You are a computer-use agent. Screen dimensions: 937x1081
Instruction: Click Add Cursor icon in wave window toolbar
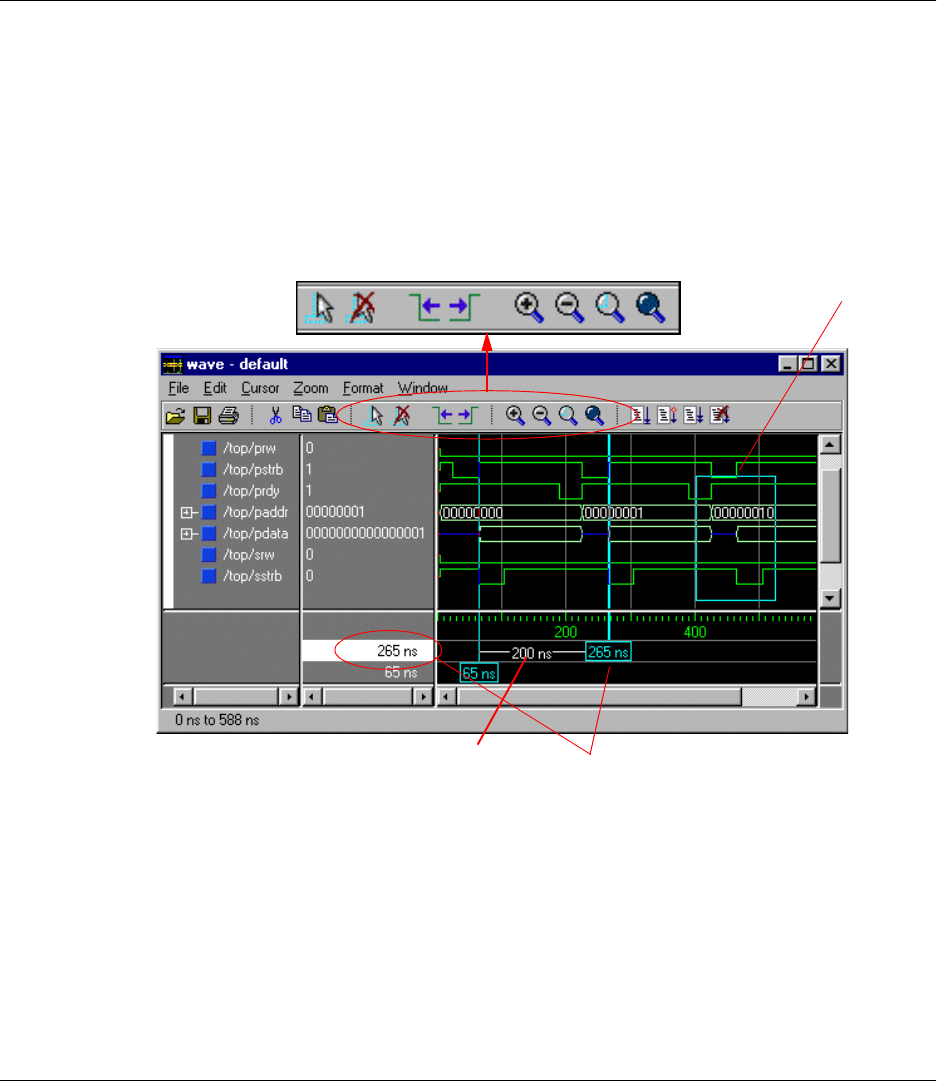point(374,415)
